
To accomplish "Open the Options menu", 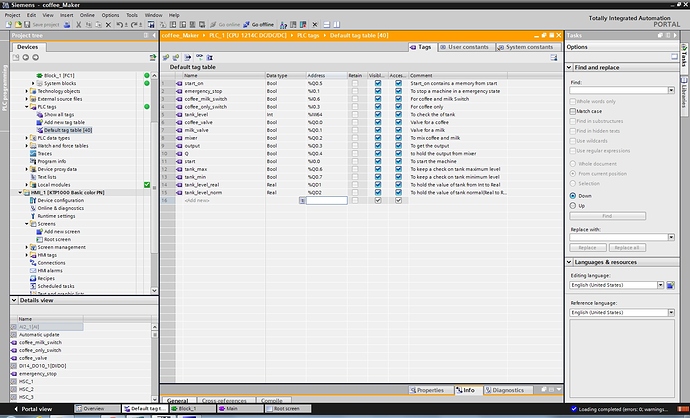I will point(110,15).
